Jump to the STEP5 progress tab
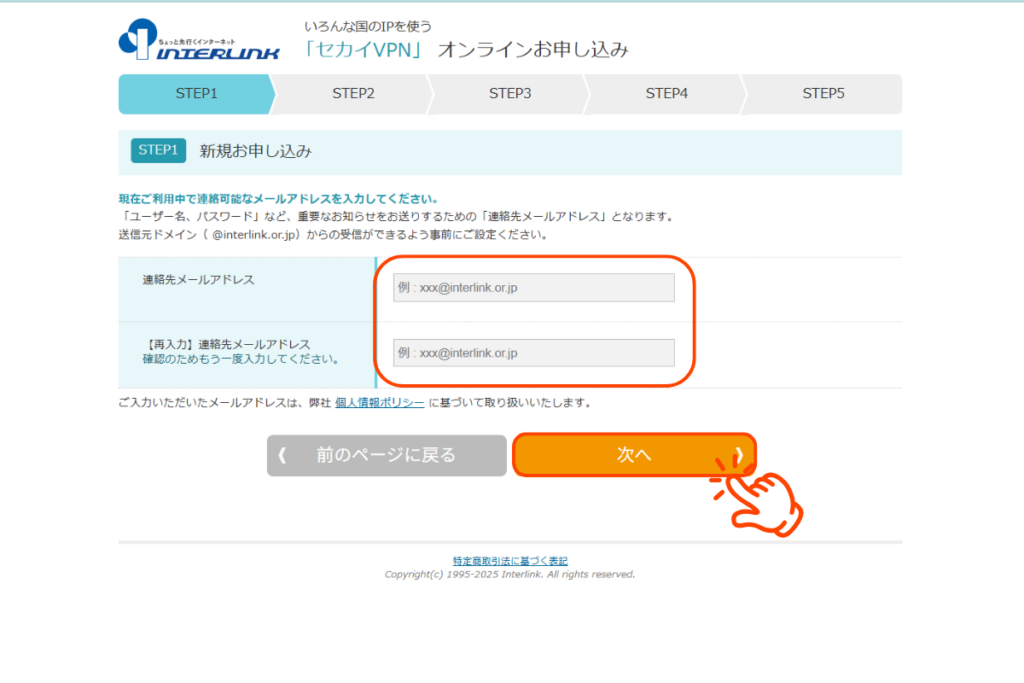 pyautogui.click(x=823, y=94)
